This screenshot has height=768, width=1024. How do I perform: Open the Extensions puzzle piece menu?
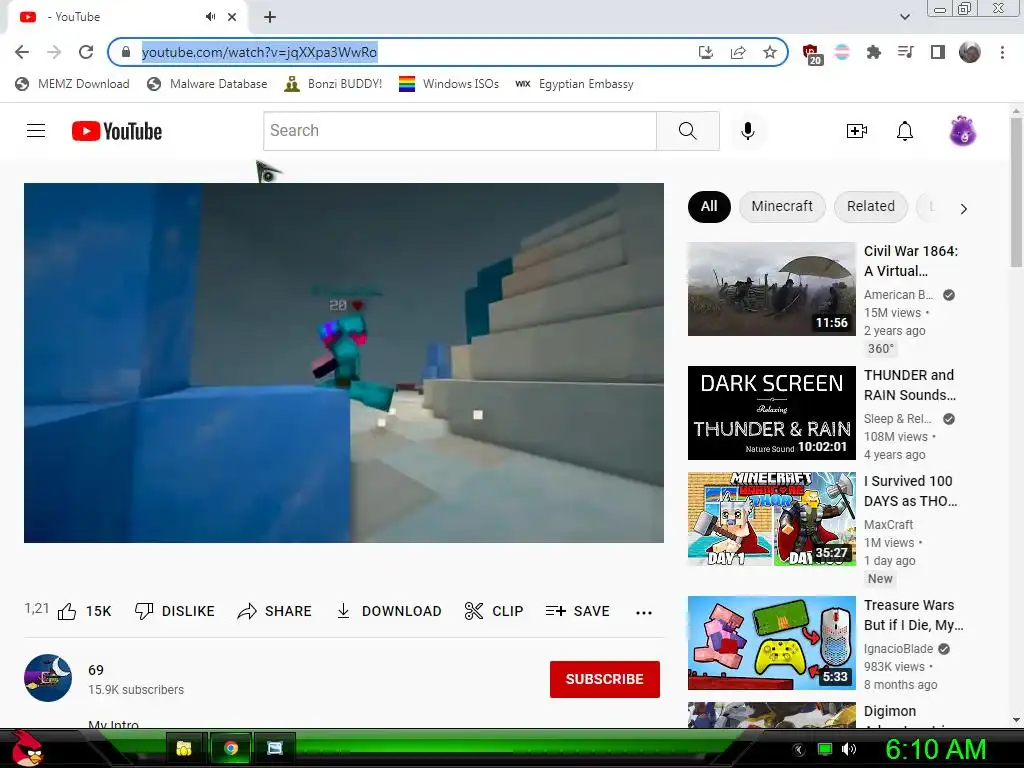[x=874, y=52]
